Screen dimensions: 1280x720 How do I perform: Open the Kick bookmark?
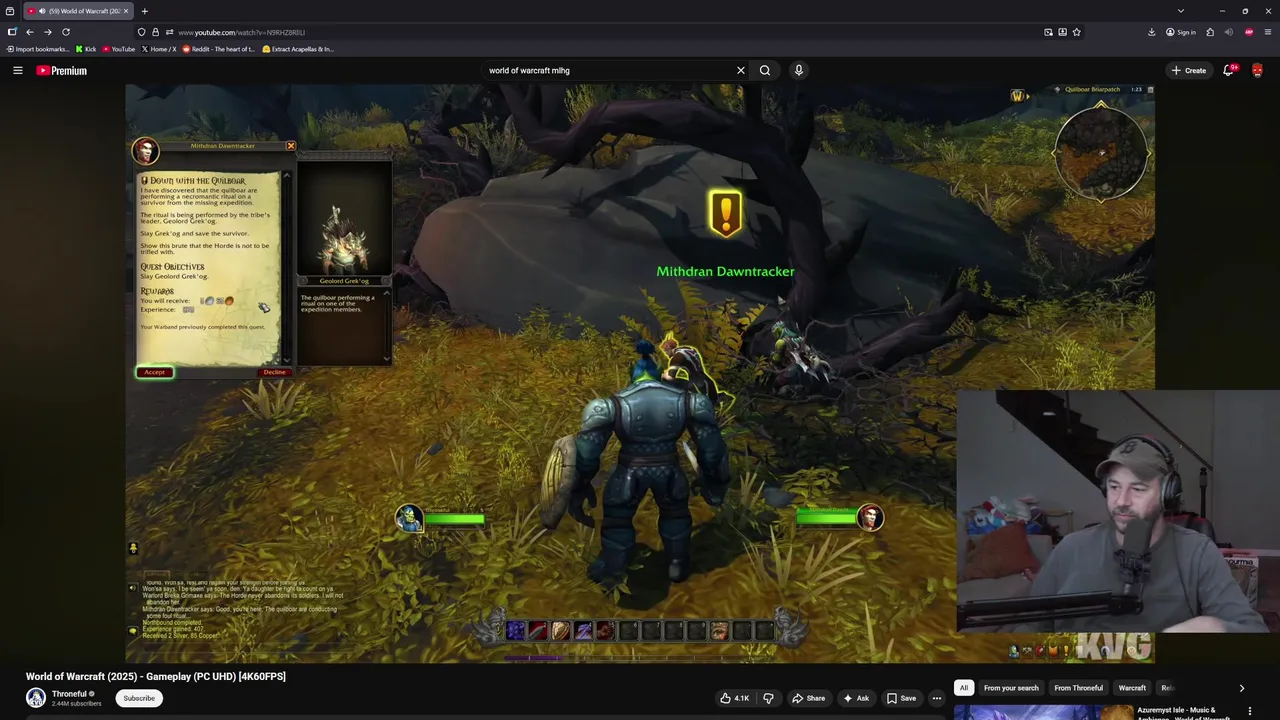click(86, 49)
